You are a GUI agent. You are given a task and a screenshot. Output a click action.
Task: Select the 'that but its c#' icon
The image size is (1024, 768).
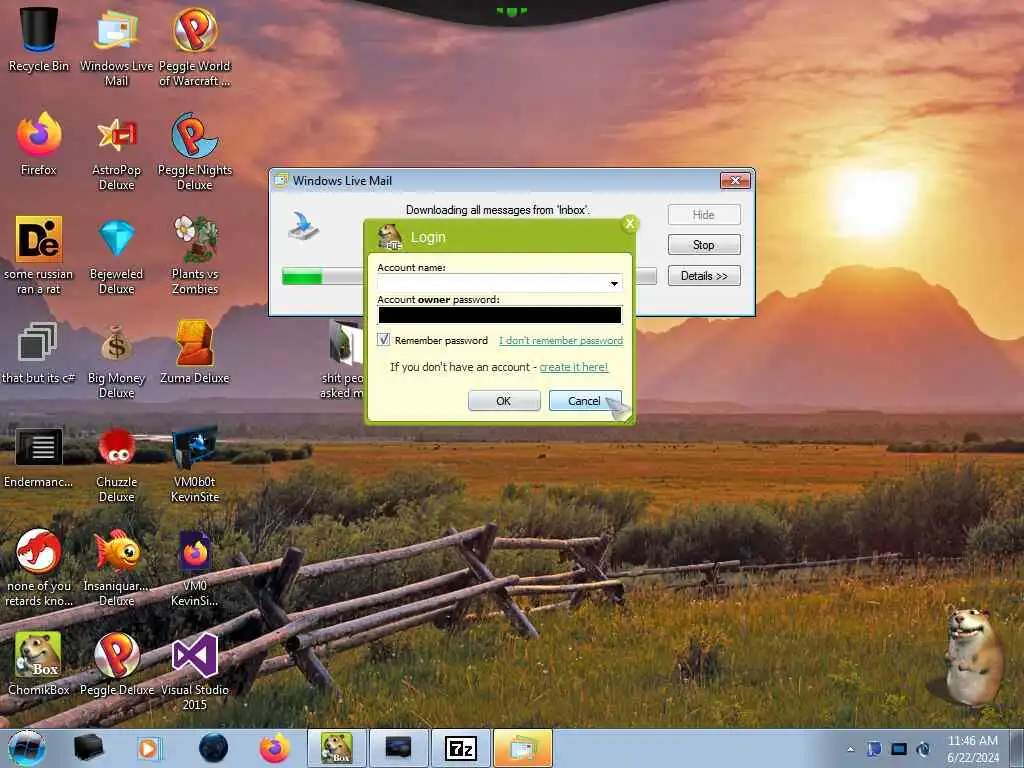39,353
